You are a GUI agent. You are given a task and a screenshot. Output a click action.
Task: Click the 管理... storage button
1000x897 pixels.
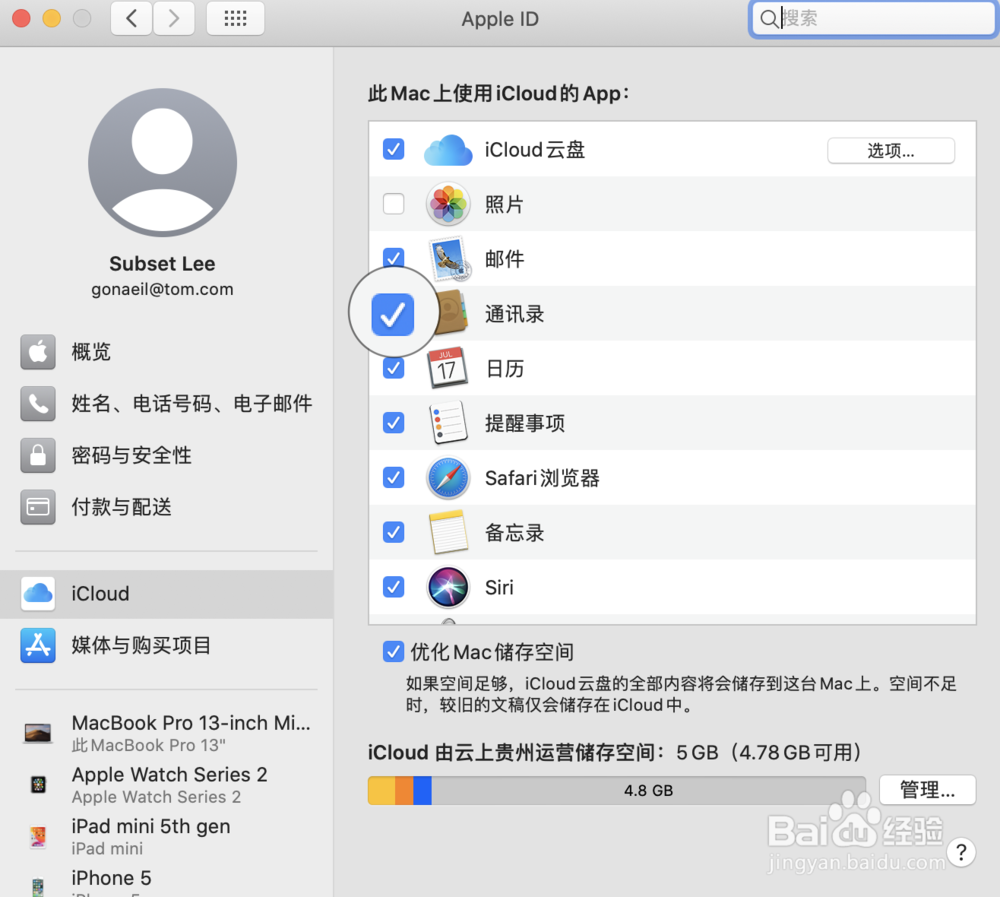pos(927,790)
